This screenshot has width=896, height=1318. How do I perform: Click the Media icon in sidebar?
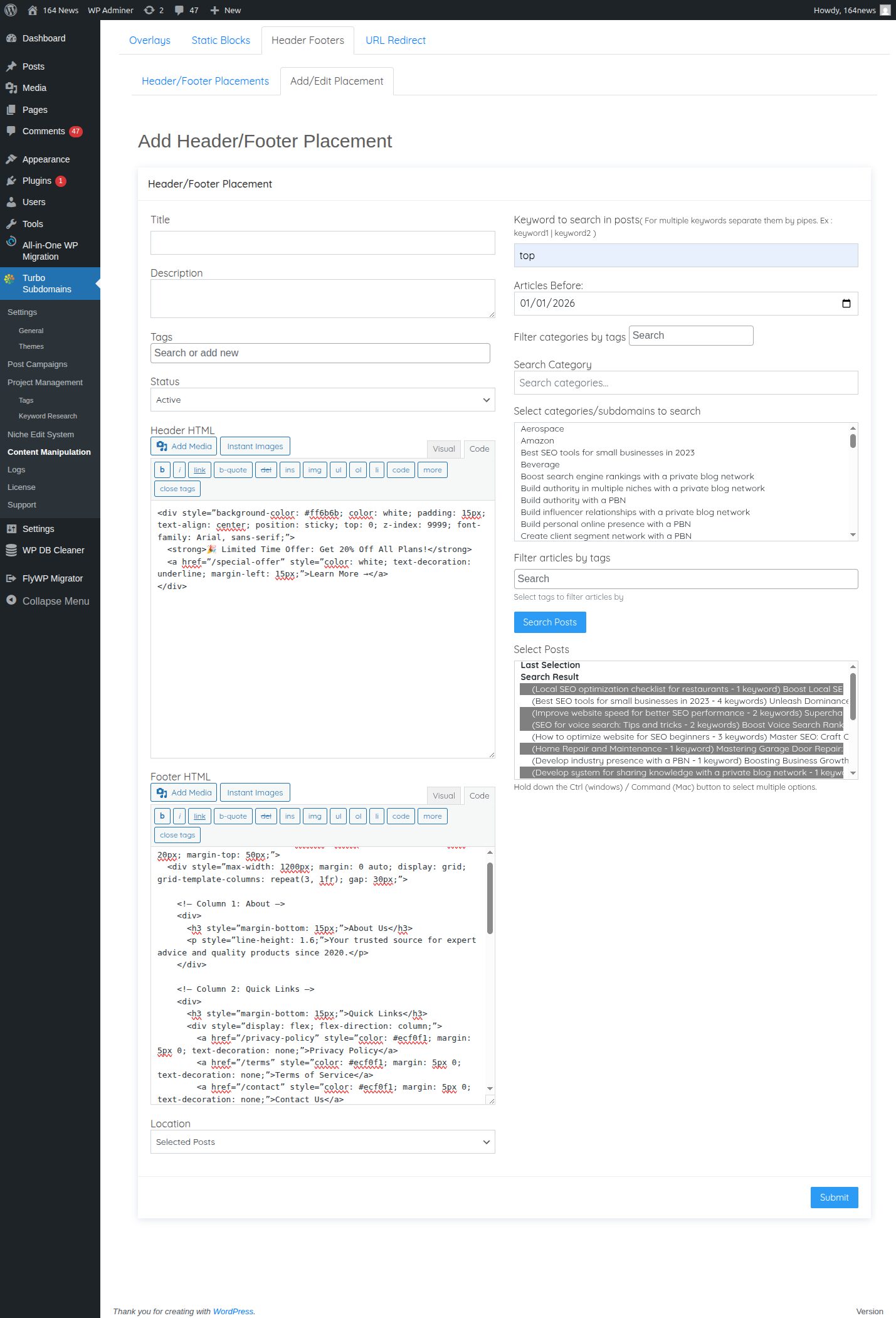pyautogui.click(x=11, y=88)
